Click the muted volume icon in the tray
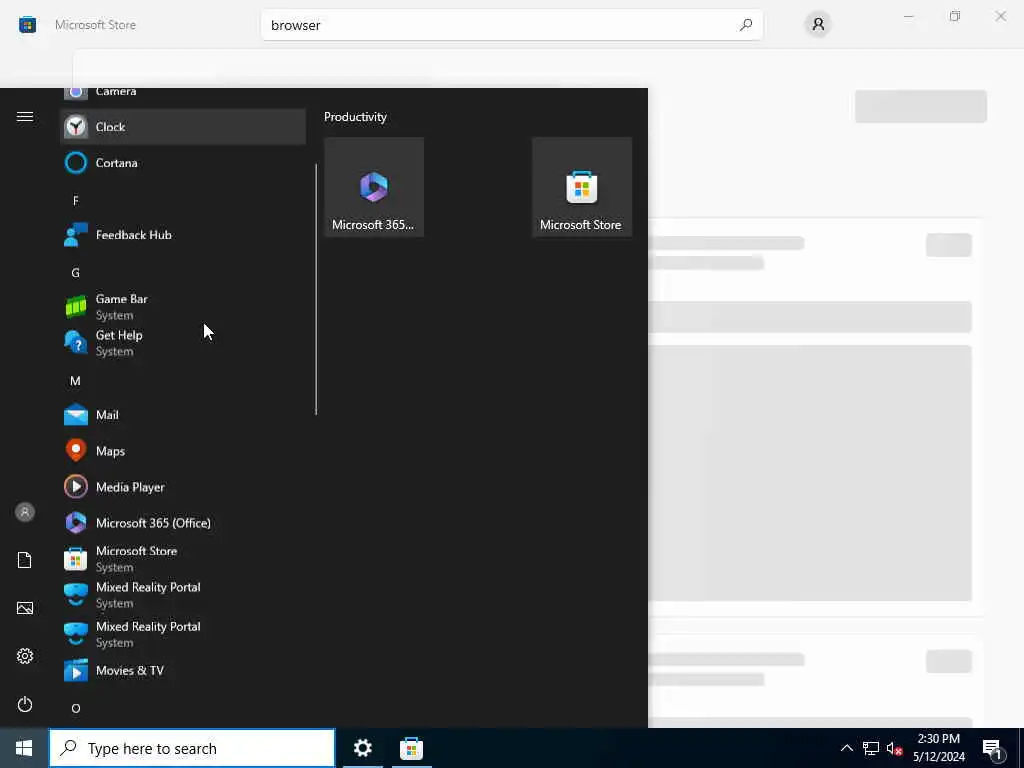The height and width of the screenshot is (768, 1024). [894, 748]
